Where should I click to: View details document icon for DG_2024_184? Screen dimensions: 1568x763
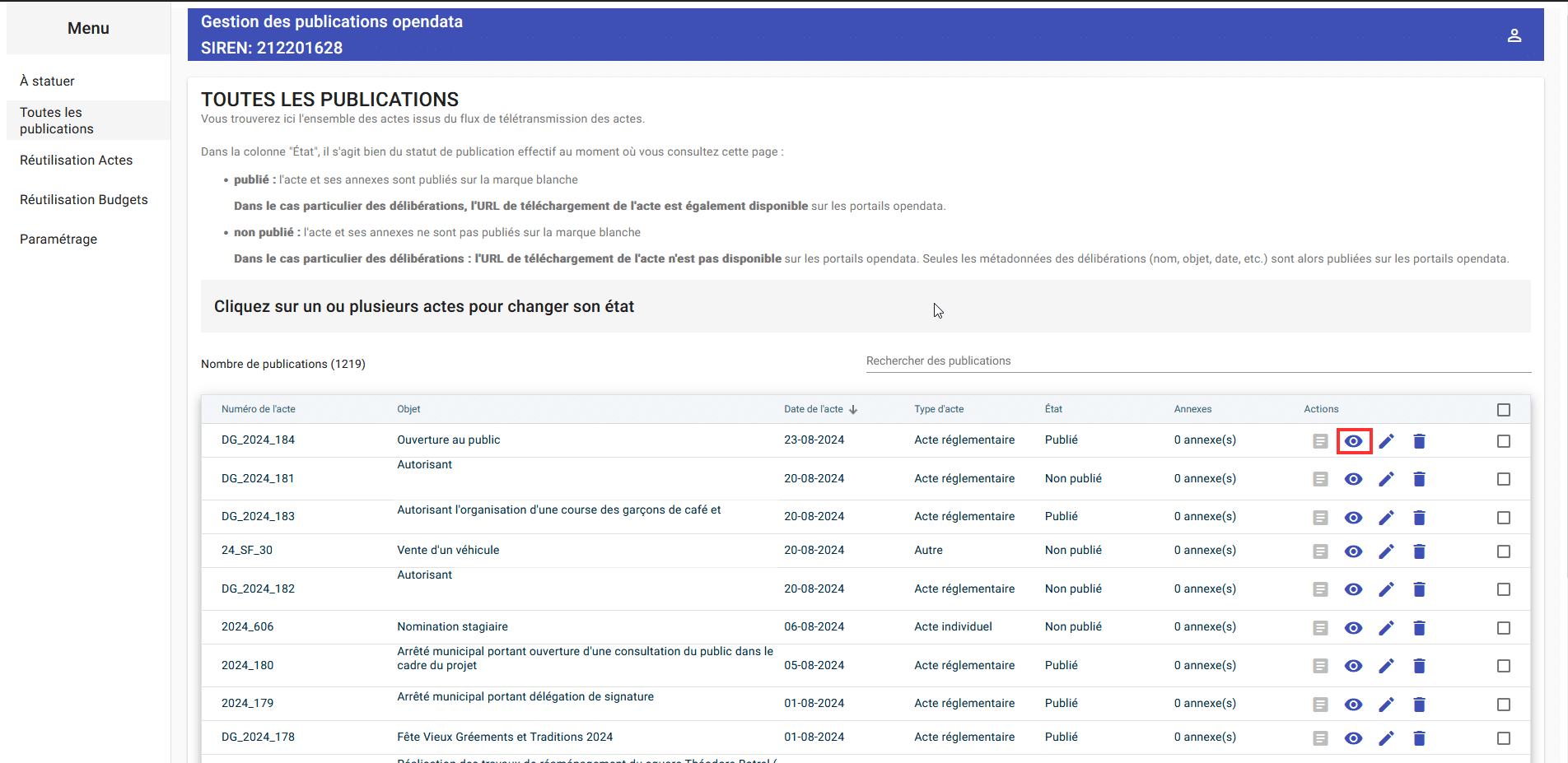coord(1320,441)
